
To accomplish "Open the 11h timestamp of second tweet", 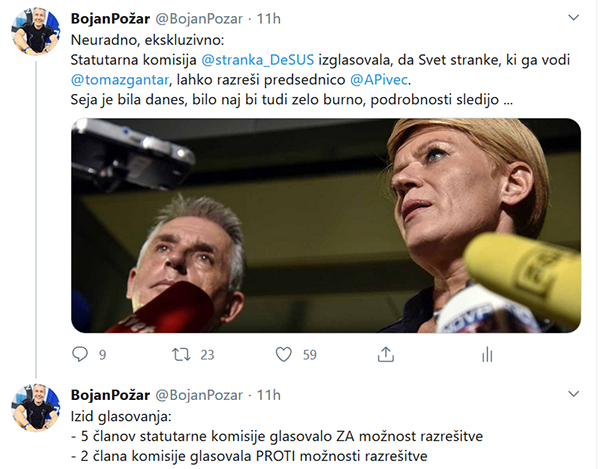I will point(269,395).
